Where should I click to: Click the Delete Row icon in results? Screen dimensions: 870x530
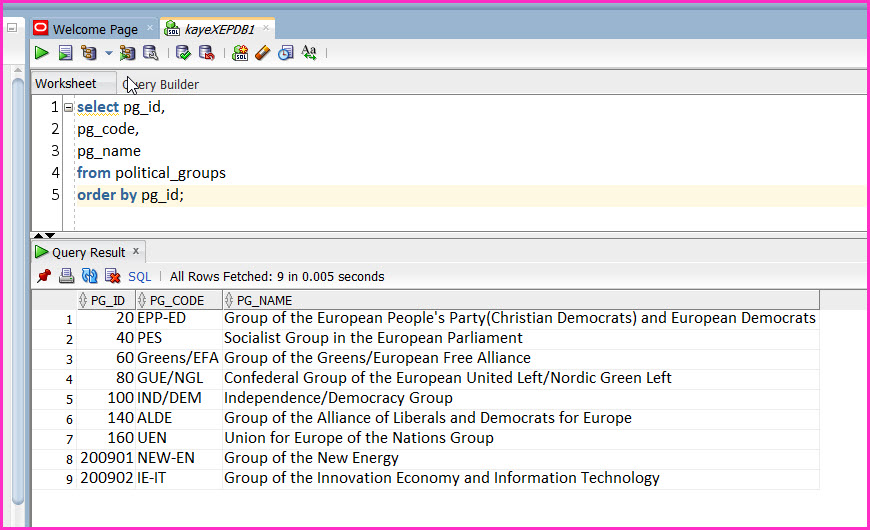click(x=113, y=276)
